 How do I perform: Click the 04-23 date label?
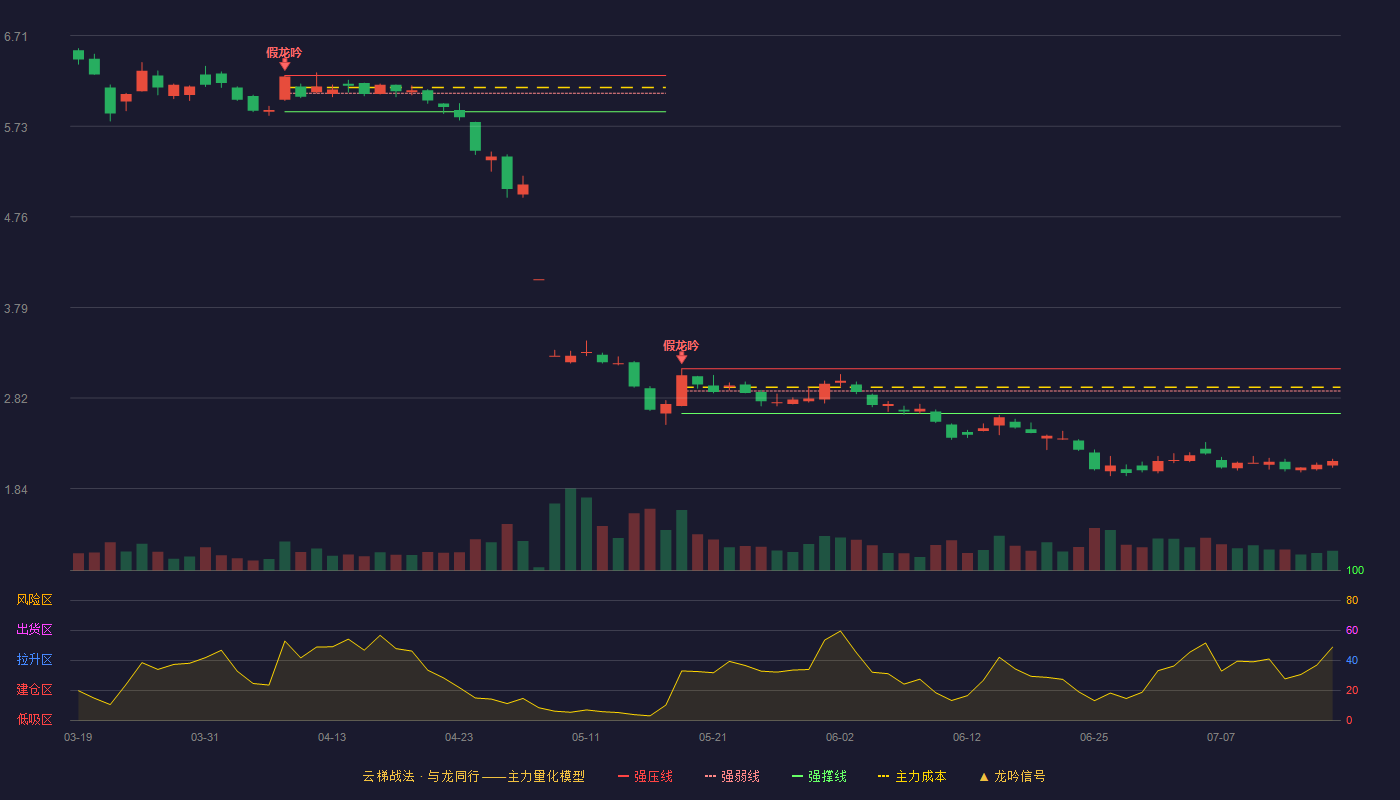click(459, 737)
